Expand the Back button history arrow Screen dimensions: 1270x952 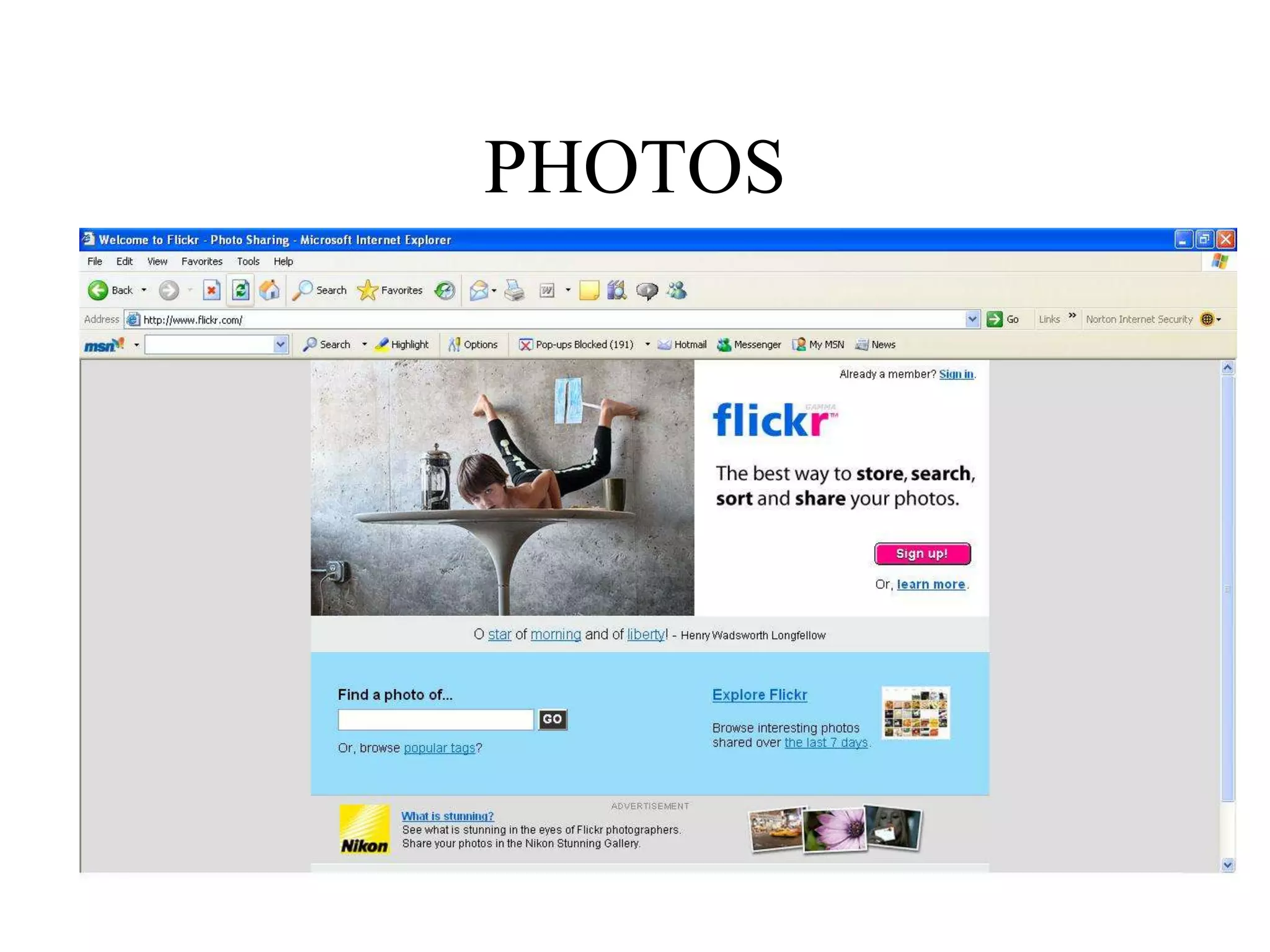coord(144,290)
